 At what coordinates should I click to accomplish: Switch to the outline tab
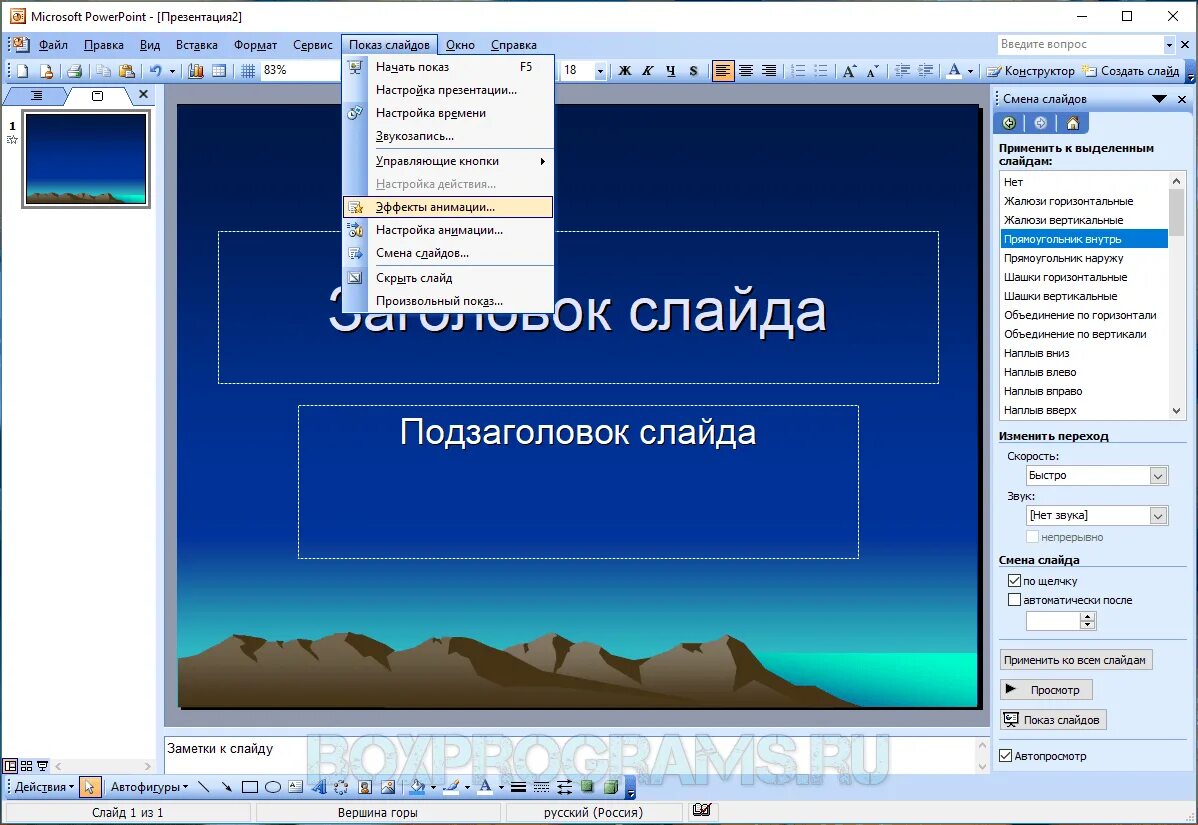(36, 95)
